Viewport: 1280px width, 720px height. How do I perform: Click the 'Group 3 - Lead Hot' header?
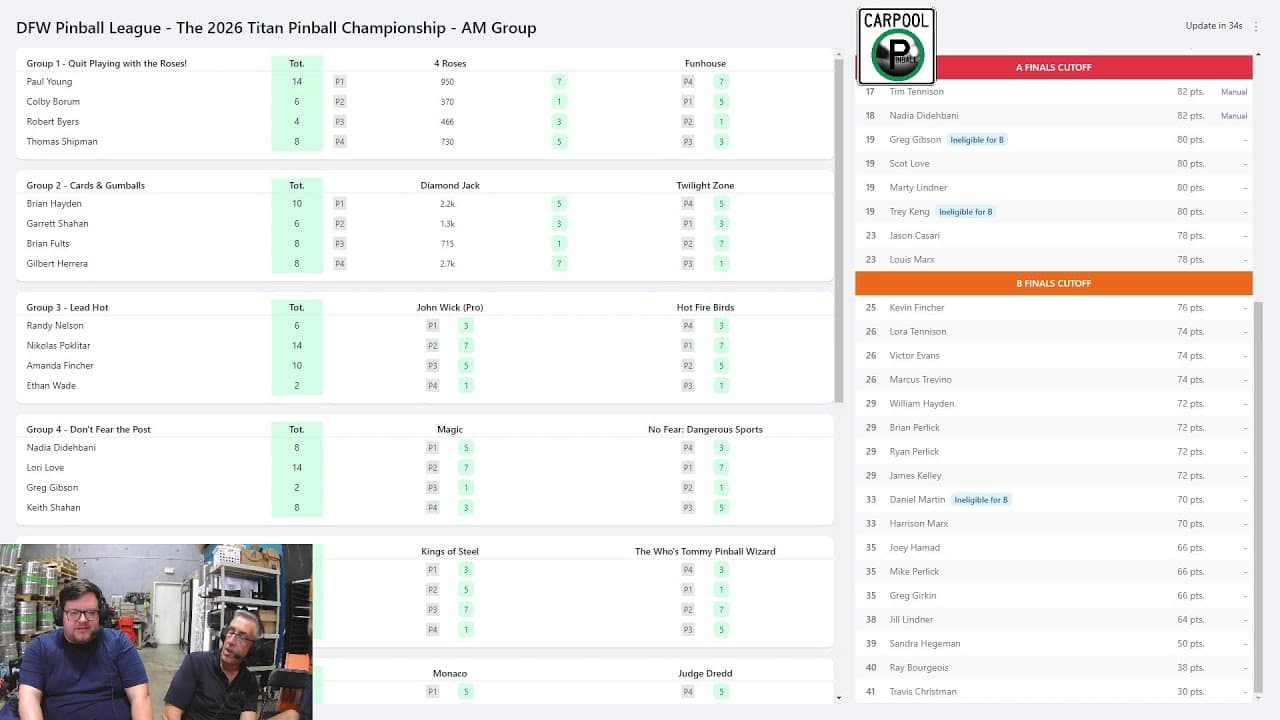(x=68, y=308)
